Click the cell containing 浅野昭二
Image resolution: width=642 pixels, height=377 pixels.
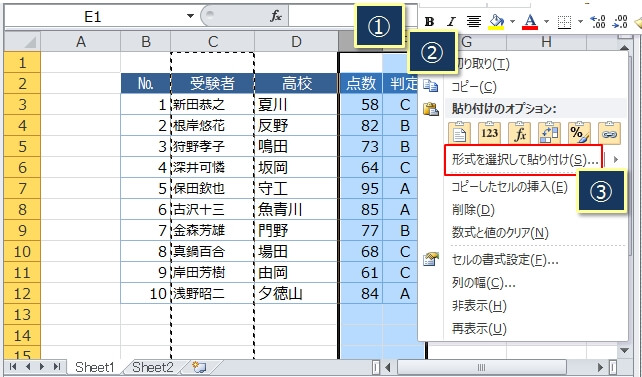212,293
